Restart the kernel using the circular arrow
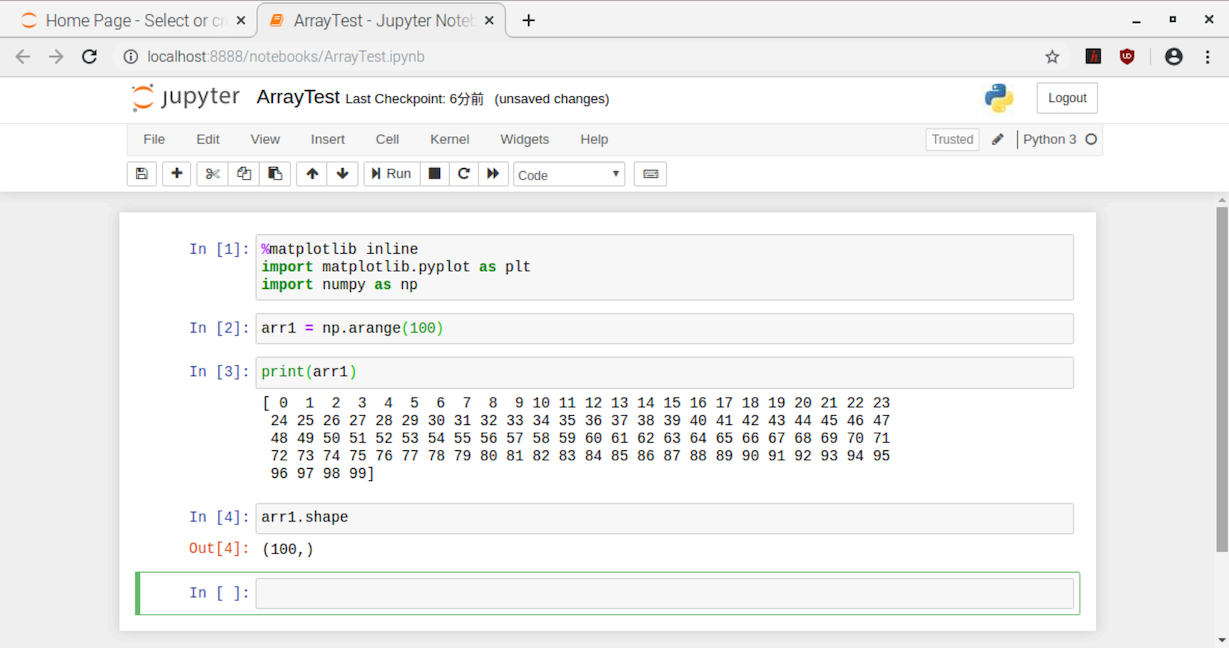The width and height of the screenshot is (1229, 648). (464, 174)
